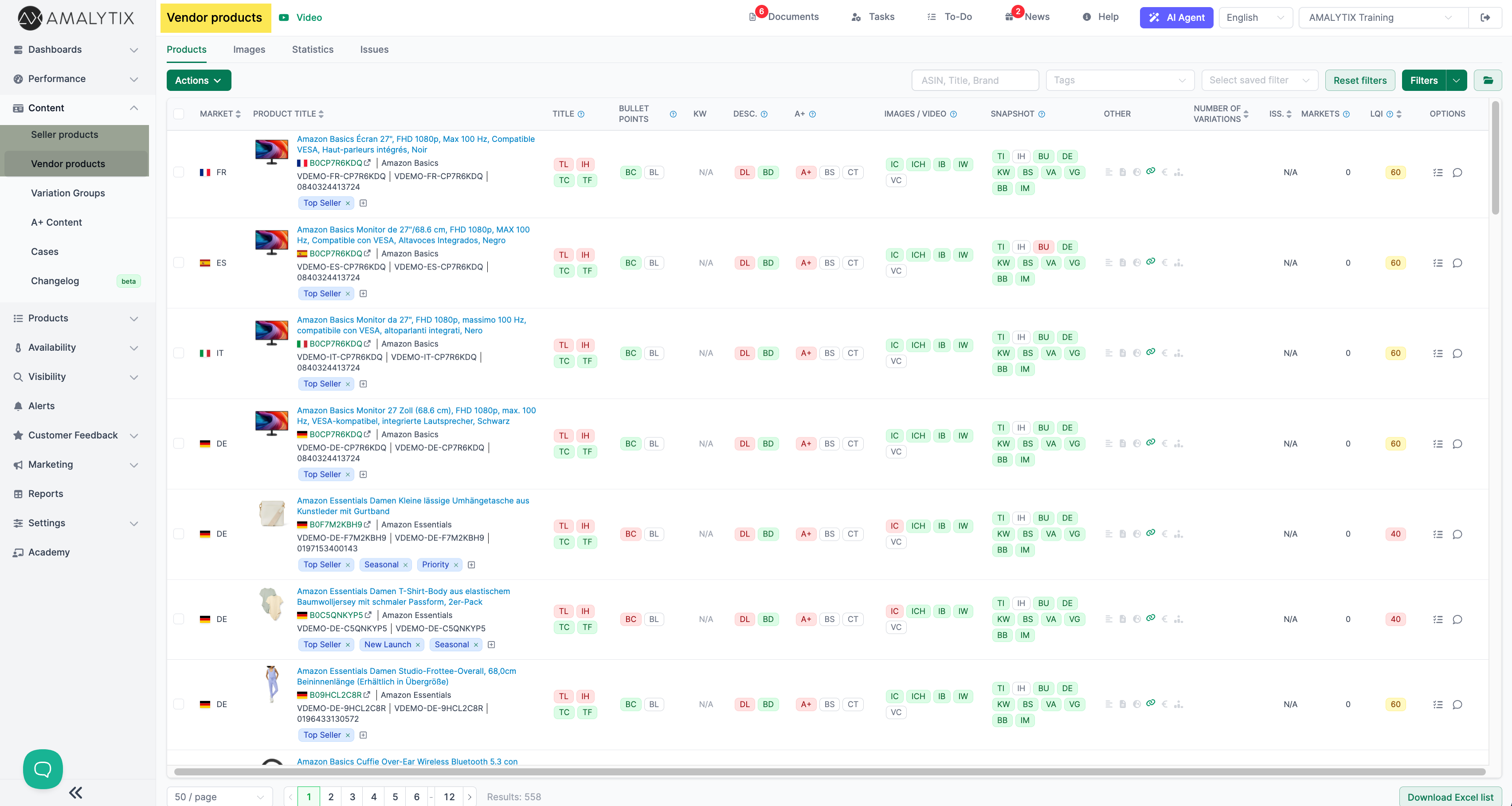The height and width of the screenshot is (806, 1512).
Task: Check the IT monitor row checkbox
Action: [x=179, y=353]
